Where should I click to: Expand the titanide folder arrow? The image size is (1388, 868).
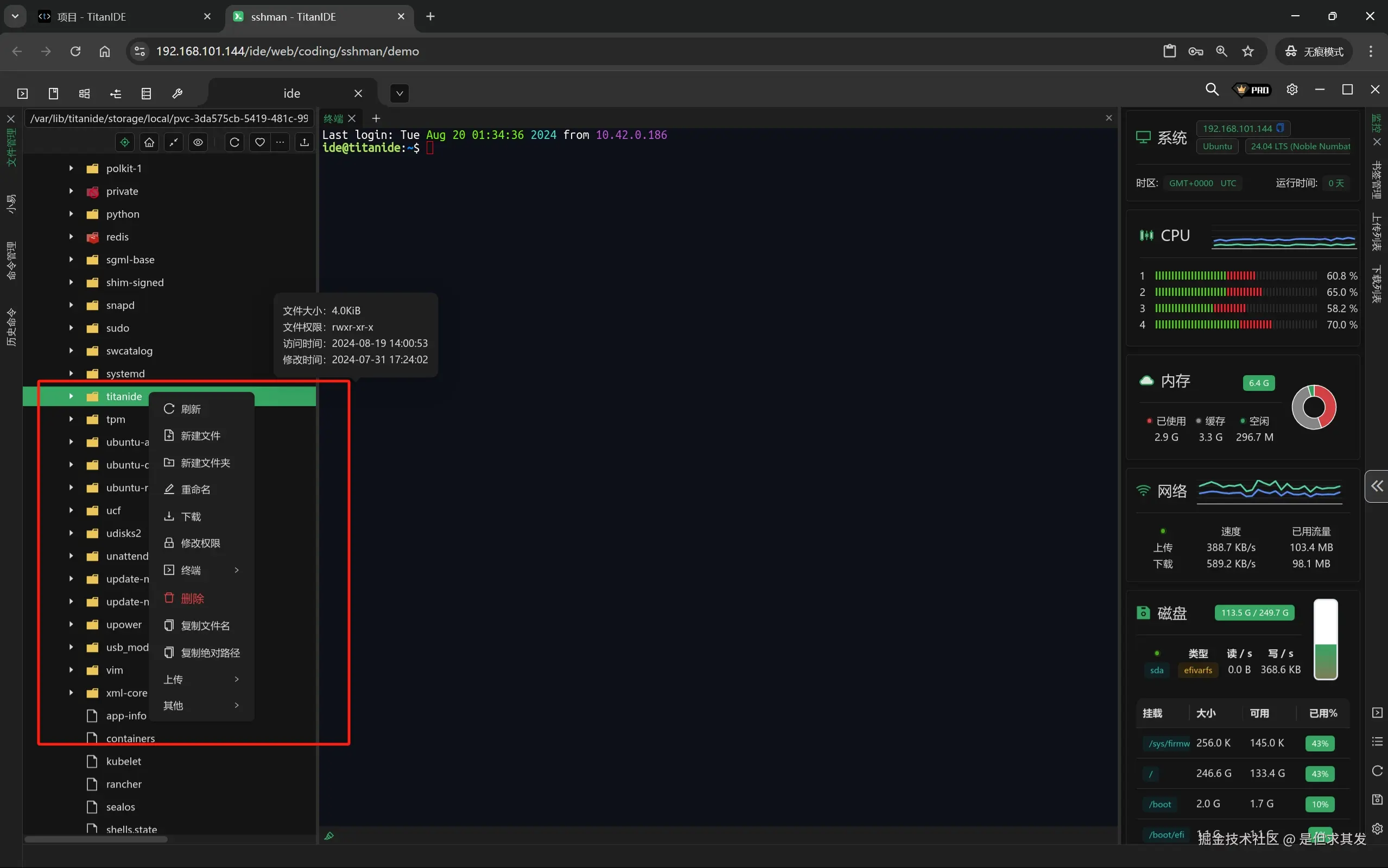[x=71, y=396]
